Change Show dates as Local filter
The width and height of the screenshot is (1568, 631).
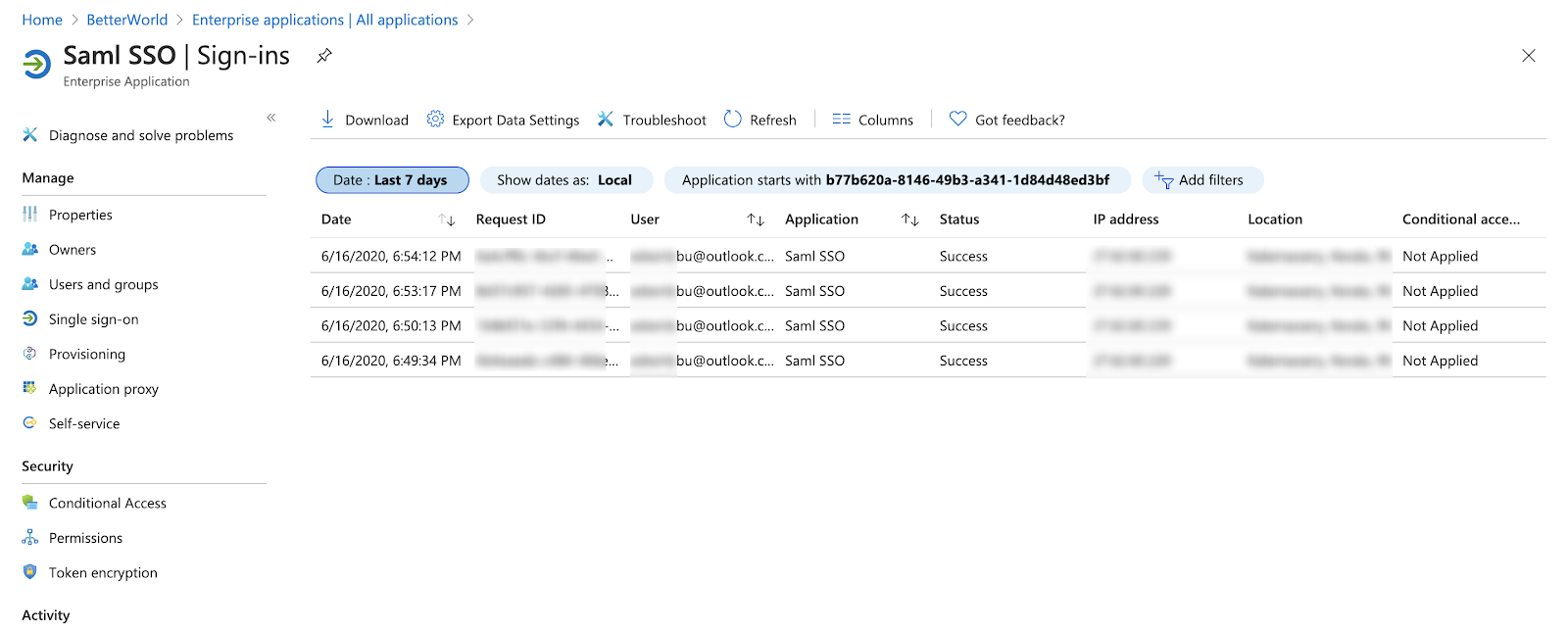coord(564,180)
